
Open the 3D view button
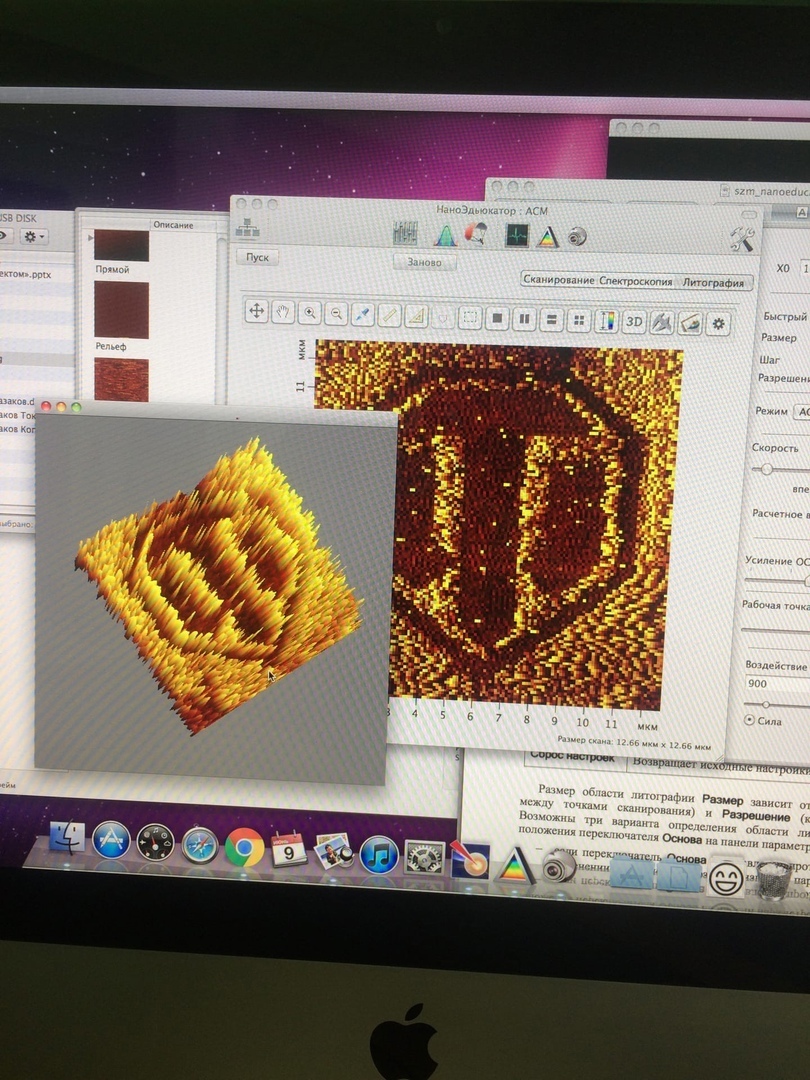634,322
